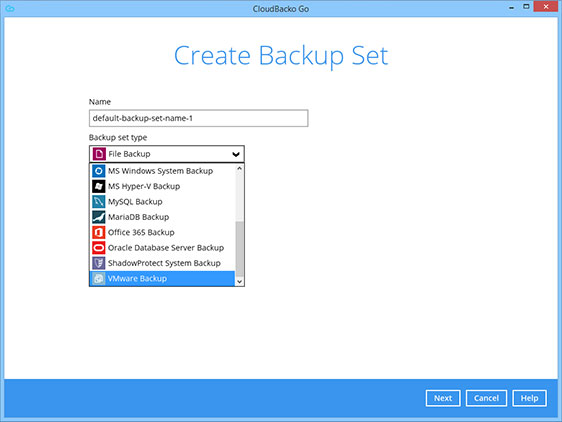Click the MariaDB Backup seal icon
The height and width of the screenshot is (422, 562).
click(99, 217)
